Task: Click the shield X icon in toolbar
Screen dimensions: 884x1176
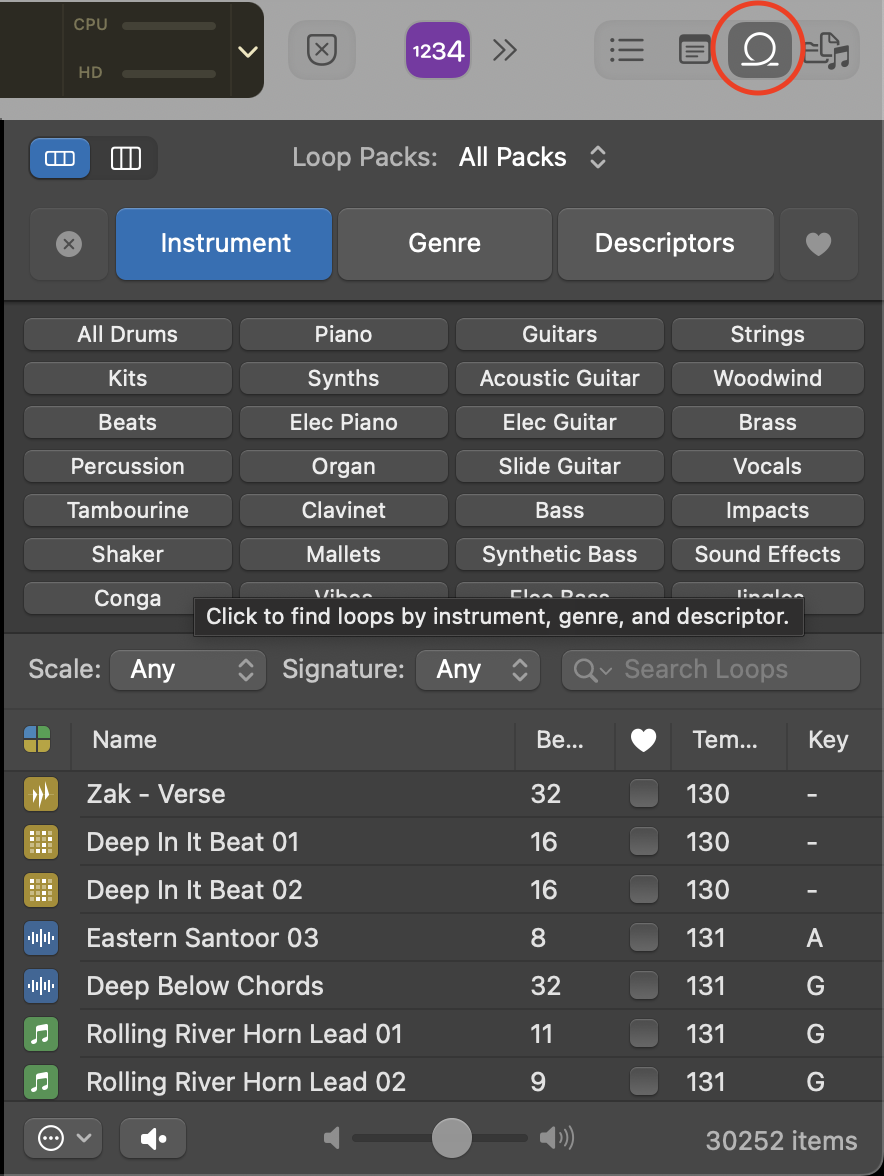Action: [x=321, y=50]
